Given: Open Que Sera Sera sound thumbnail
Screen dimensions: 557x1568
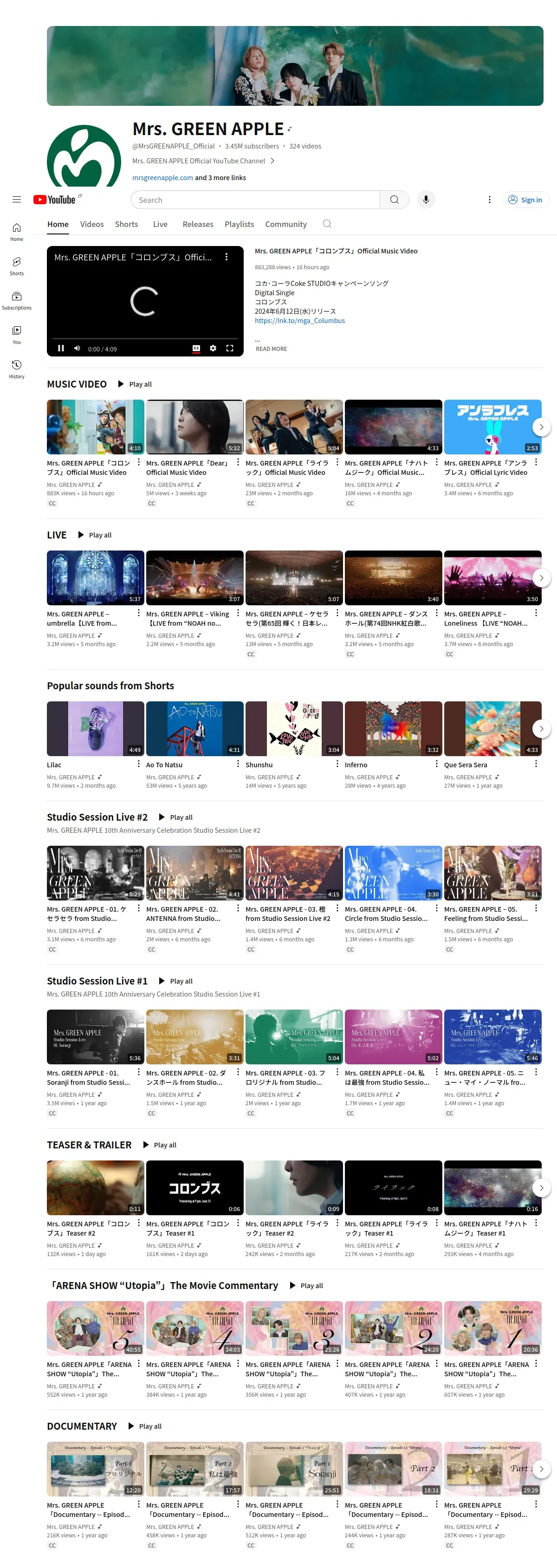Looking at the screenshot, I should [x=492, y=729].
